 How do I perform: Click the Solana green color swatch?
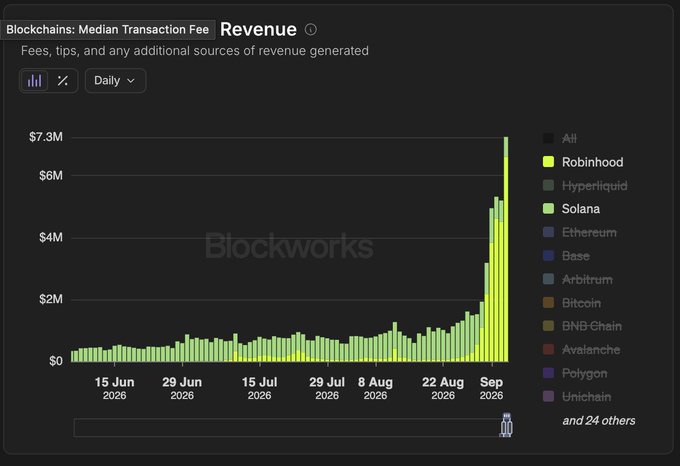549,209
